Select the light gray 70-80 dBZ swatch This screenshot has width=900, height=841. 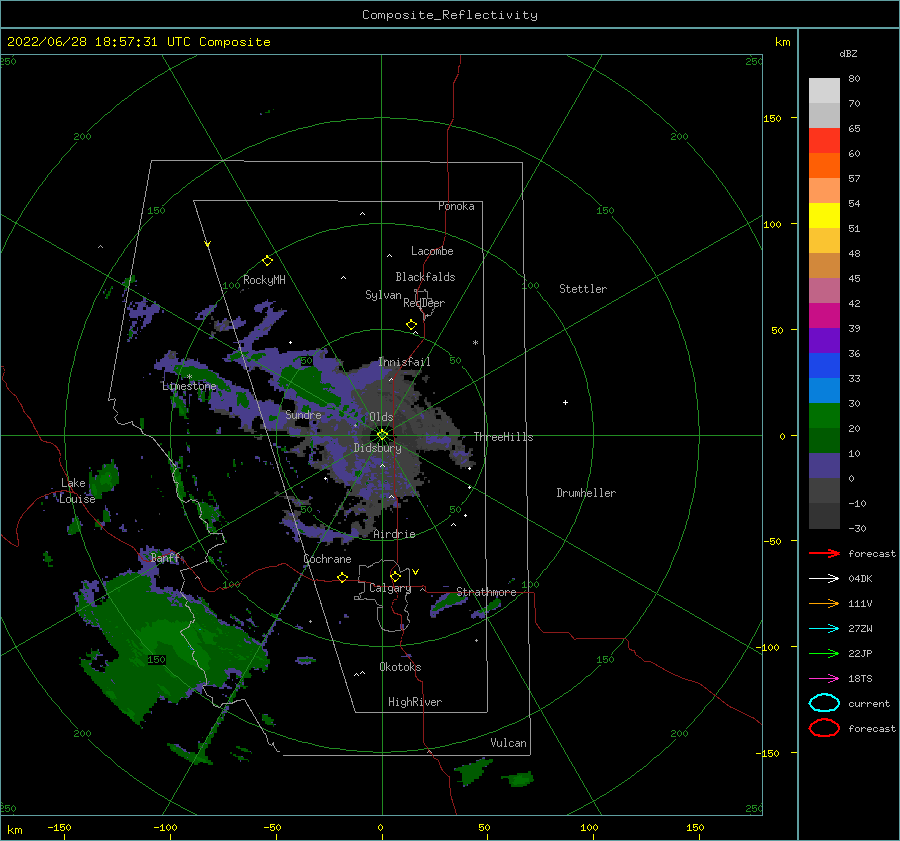[824, 91]
